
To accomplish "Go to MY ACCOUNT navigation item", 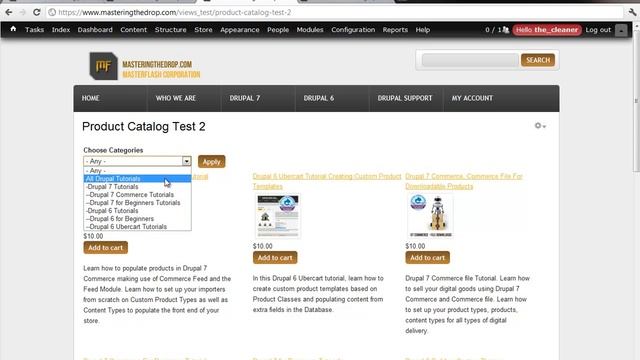I will 472,98.
